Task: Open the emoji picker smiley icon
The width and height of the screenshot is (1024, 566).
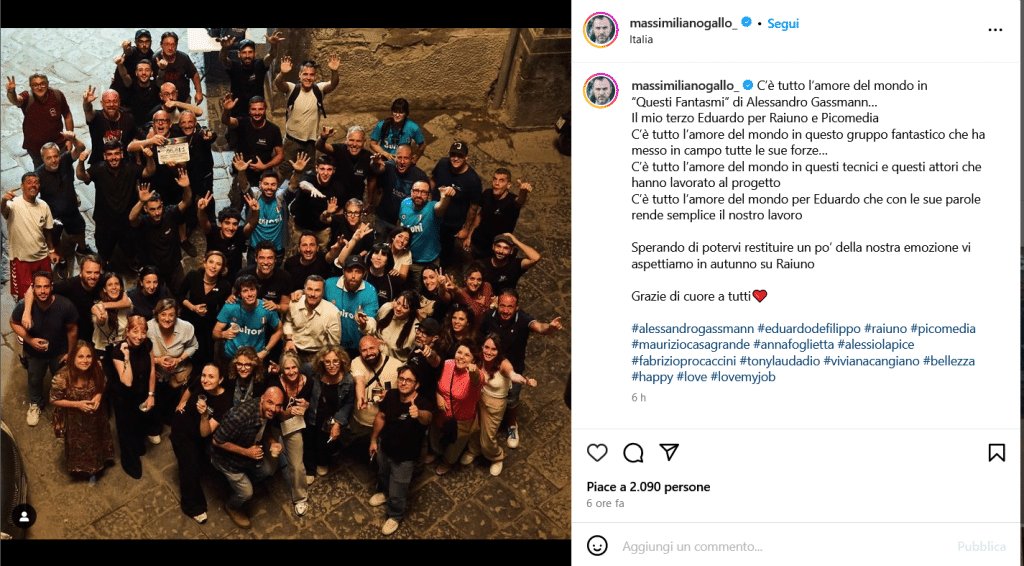Action: [597, 546]
